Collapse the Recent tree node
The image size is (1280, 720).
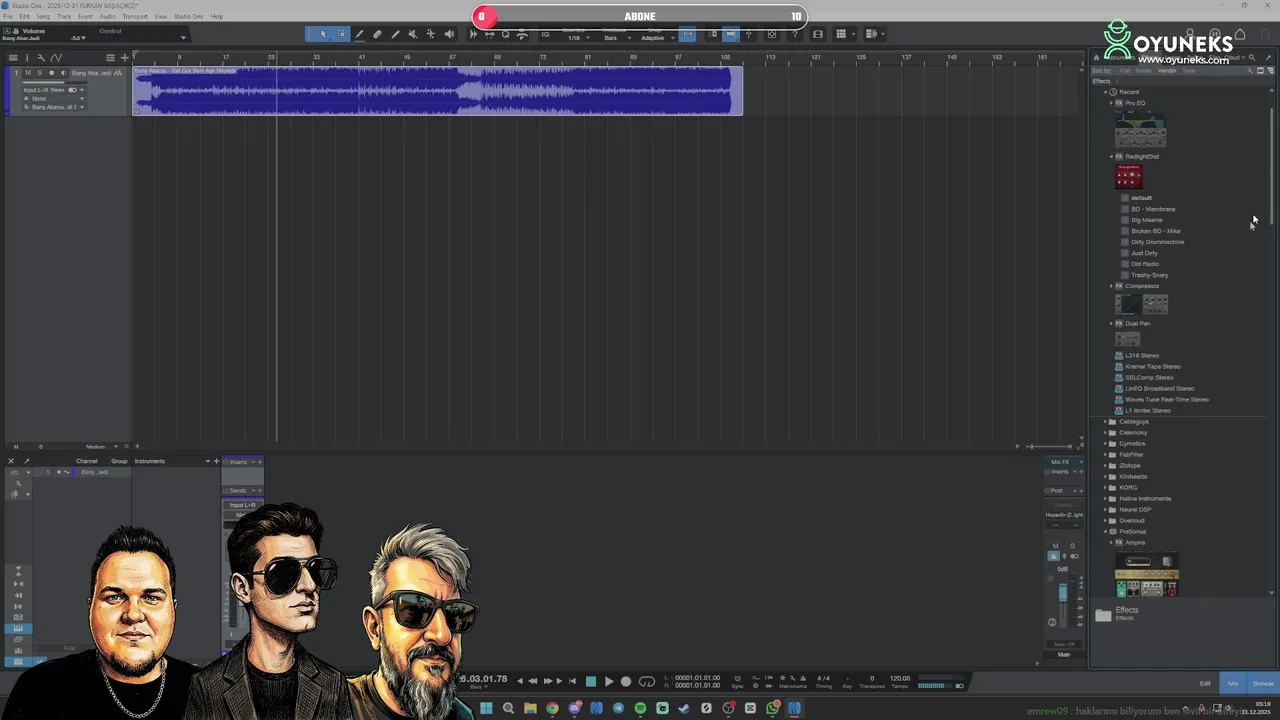(x=1106, y=92)
